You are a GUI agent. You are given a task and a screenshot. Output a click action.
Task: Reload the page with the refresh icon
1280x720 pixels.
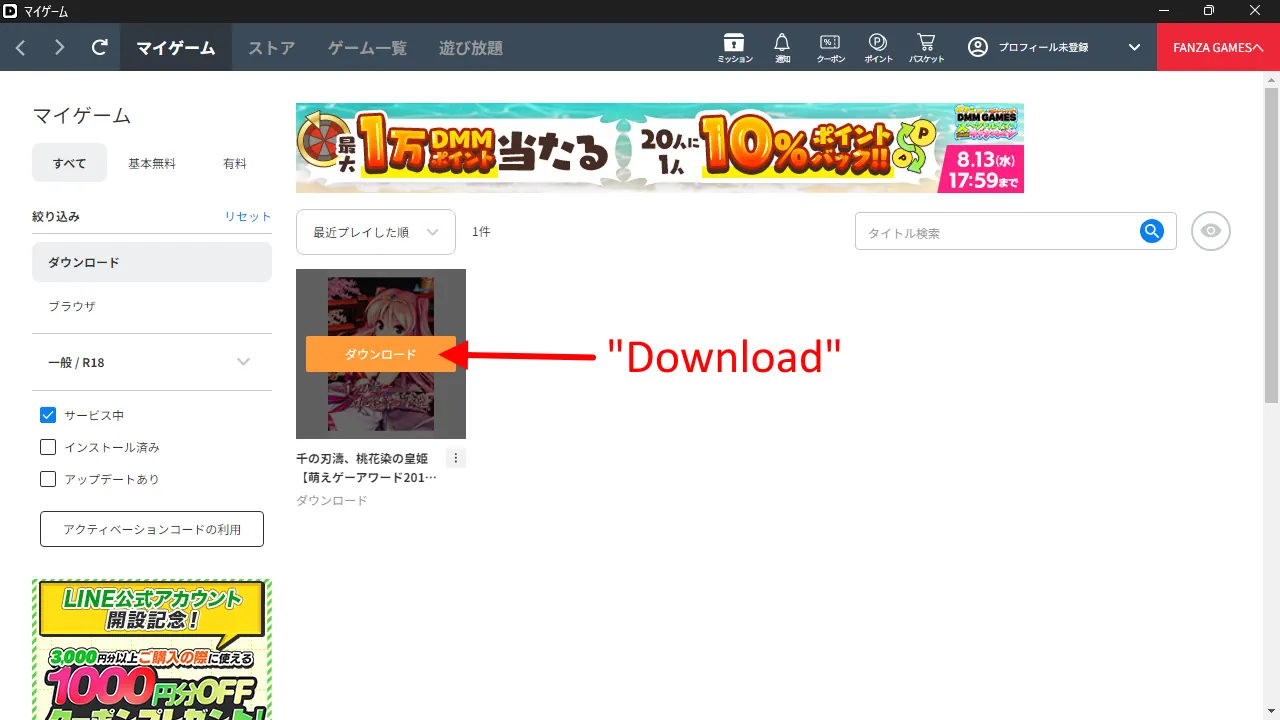click(x=99, y=47)
